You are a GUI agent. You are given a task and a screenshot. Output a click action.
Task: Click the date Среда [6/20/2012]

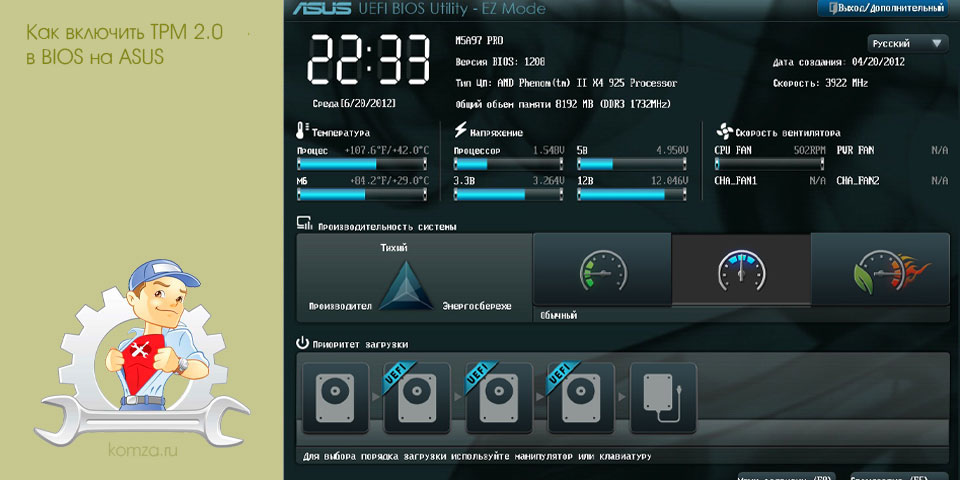click(354, 103)
